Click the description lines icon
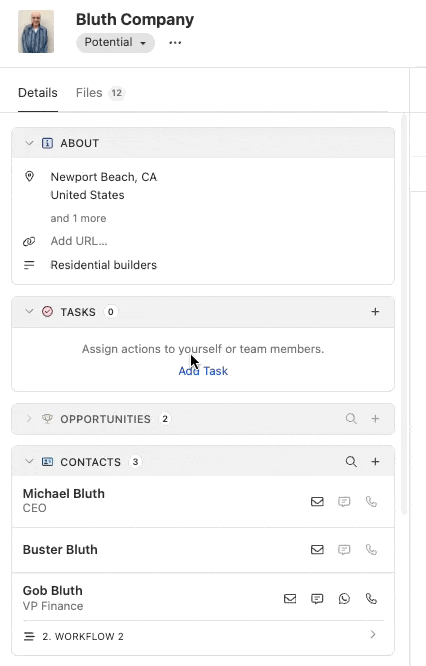 29,265
